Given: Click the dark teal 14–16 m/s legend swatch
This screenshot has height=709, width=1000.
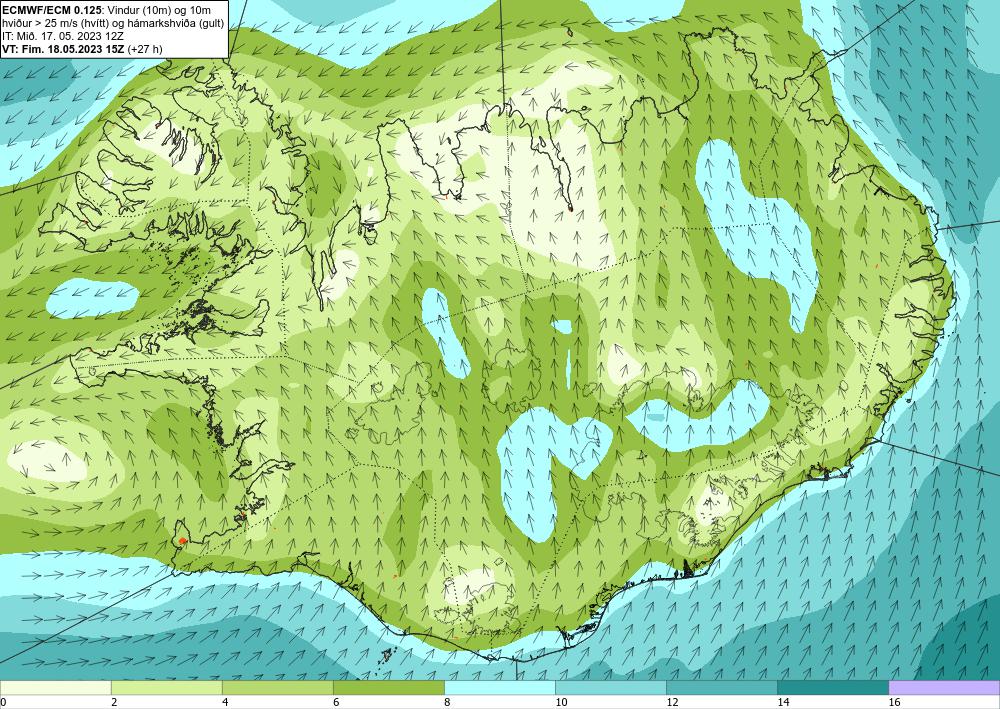Looking at the screenshot, I should pyautogui.click(x=832, y=688).
